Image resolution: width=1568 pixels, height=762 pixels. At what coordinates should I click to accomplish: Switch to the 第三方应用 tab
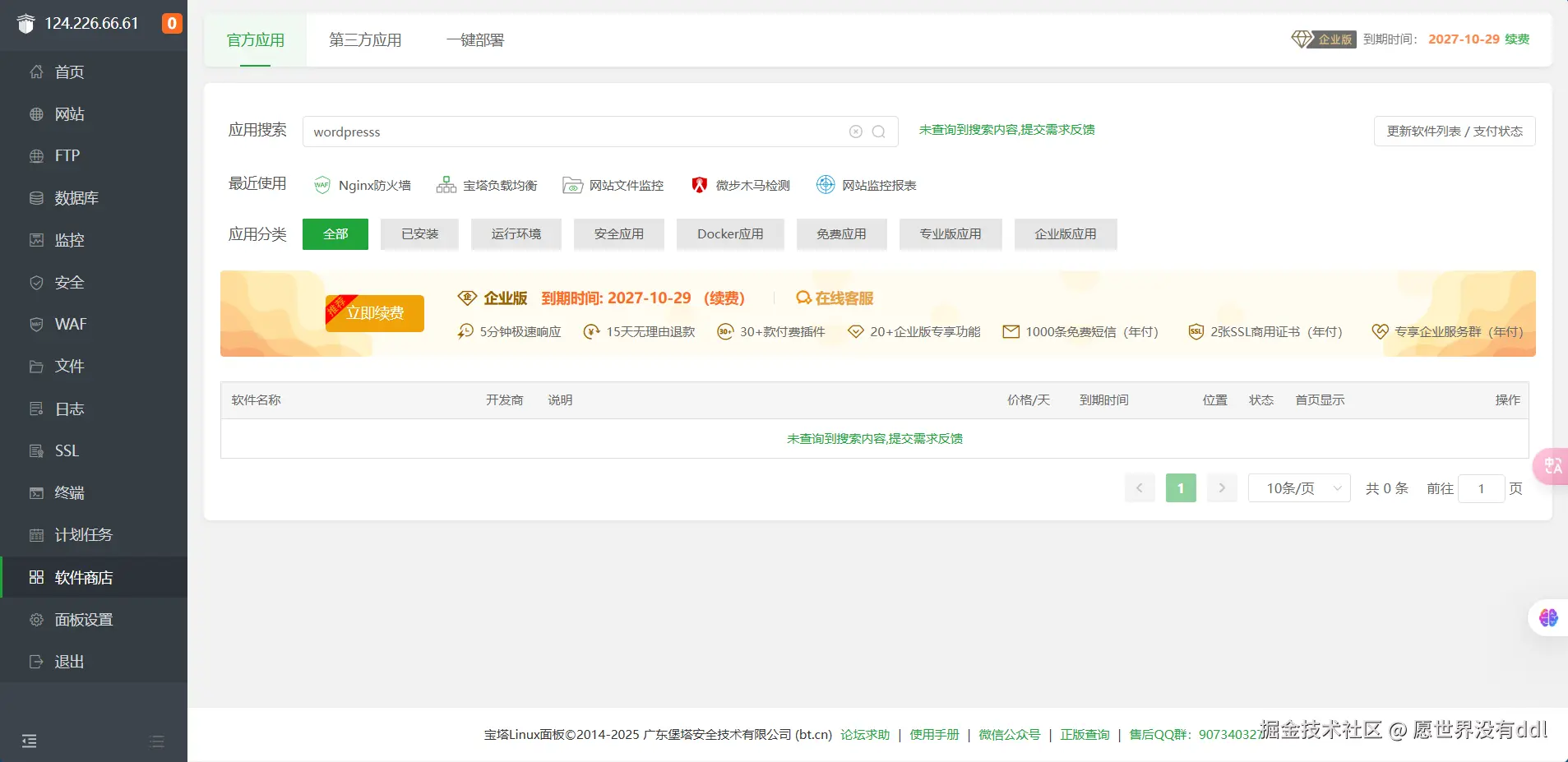[x=365, y=40]
